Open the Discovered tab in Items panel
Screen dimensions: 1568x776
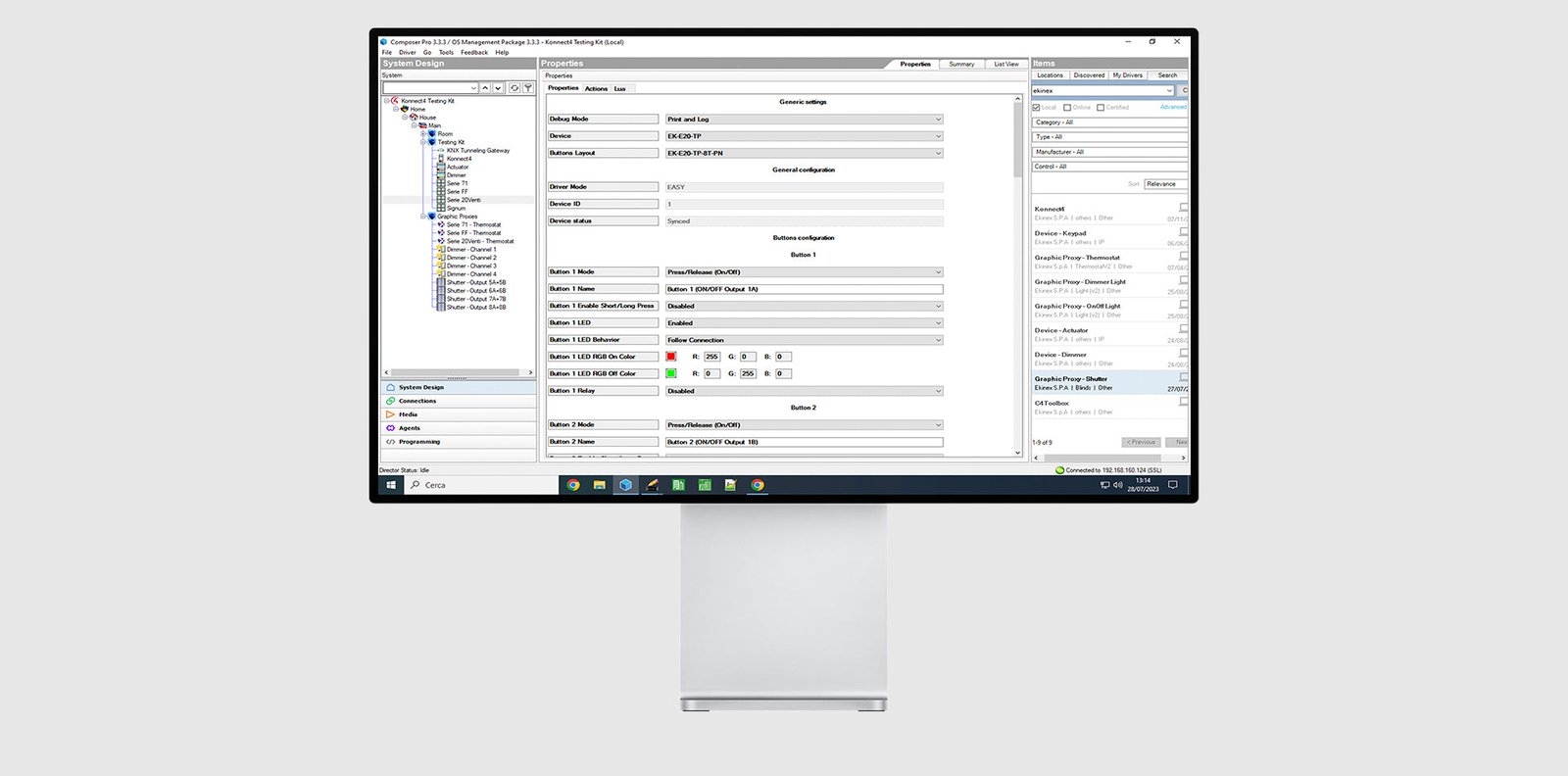coord(1089,75)
